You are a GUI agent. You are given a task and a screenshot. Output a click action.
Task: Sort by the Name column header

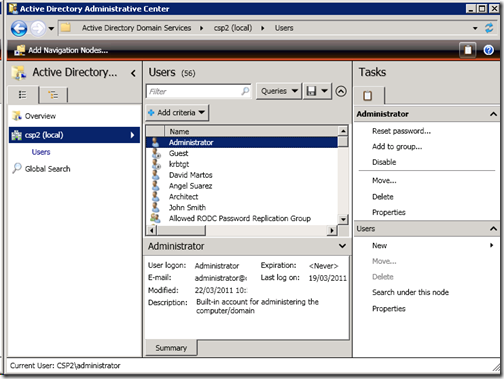[x=251, y=131]
